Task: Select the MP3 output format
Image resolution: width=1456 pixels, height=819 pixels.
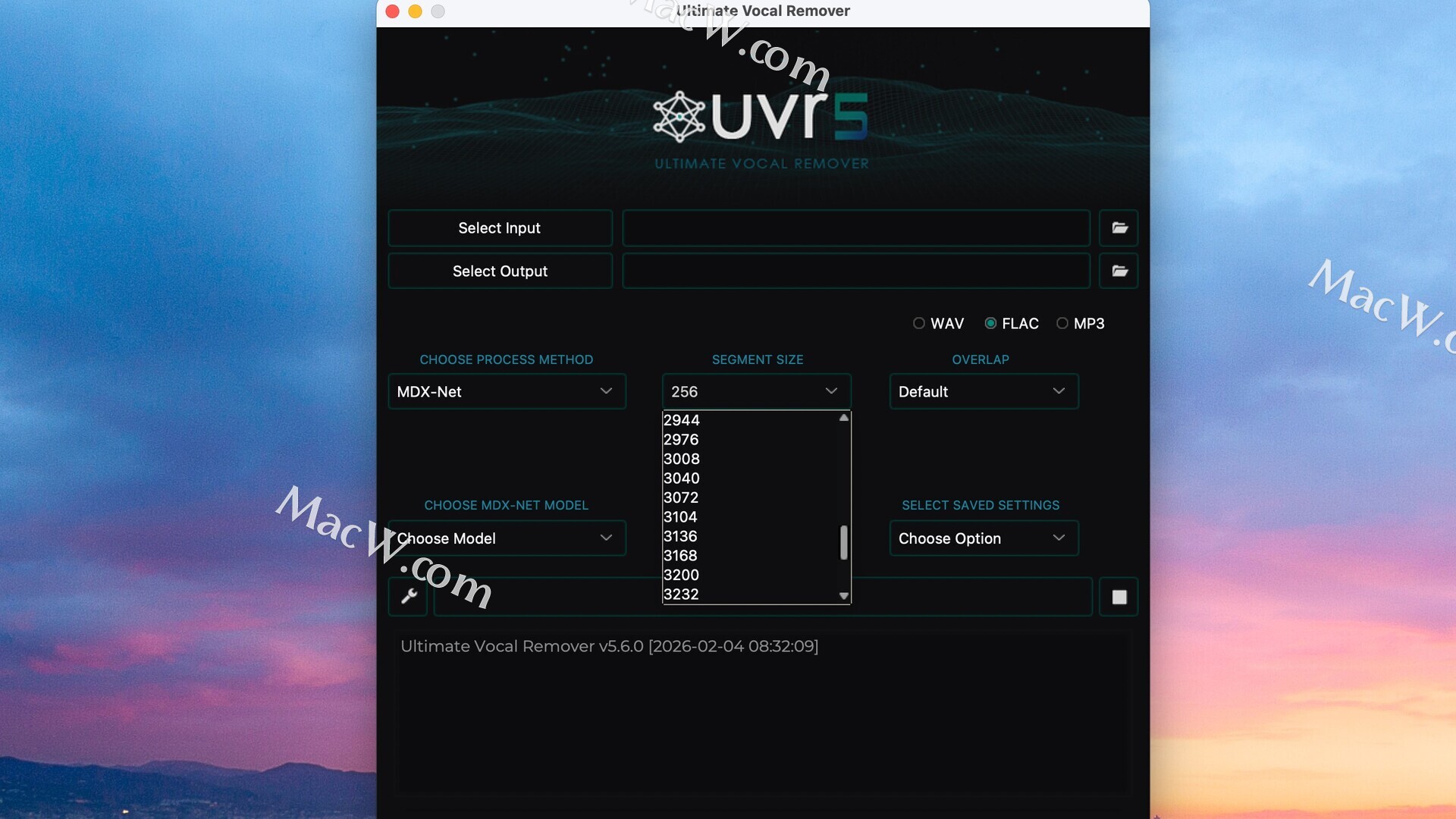Action: pos(1062,324)
